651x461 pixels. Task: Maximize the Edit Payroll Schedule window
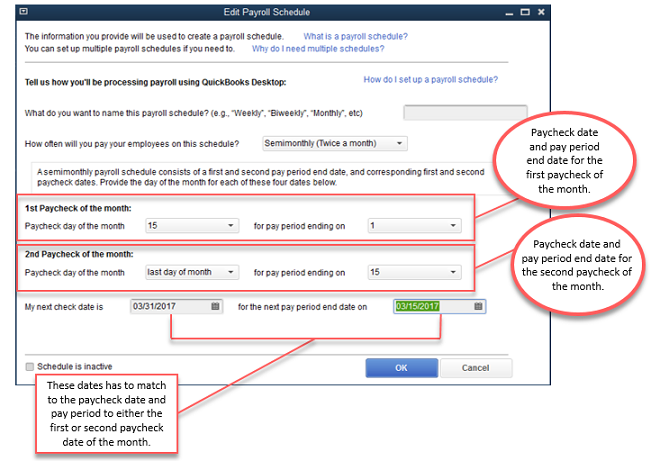click(x=525, y=12)
